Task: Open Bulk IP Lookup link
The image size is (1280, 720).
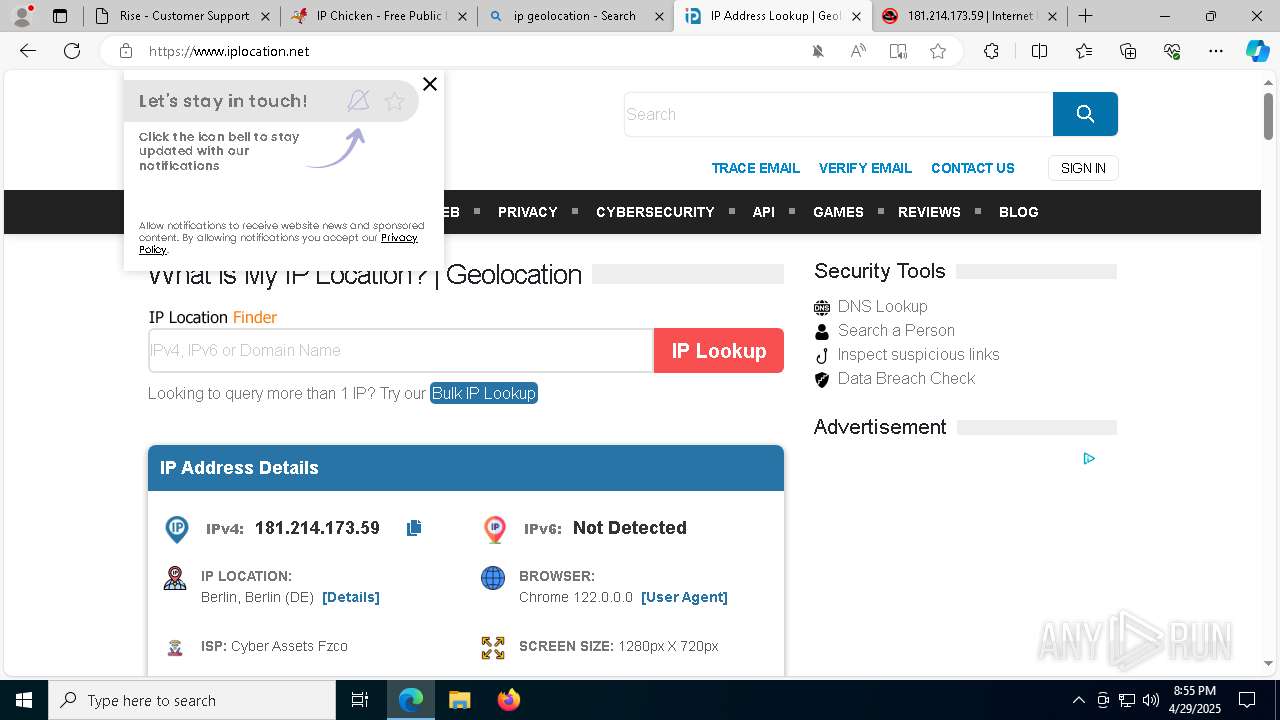Action: click(x=484, y=393)
